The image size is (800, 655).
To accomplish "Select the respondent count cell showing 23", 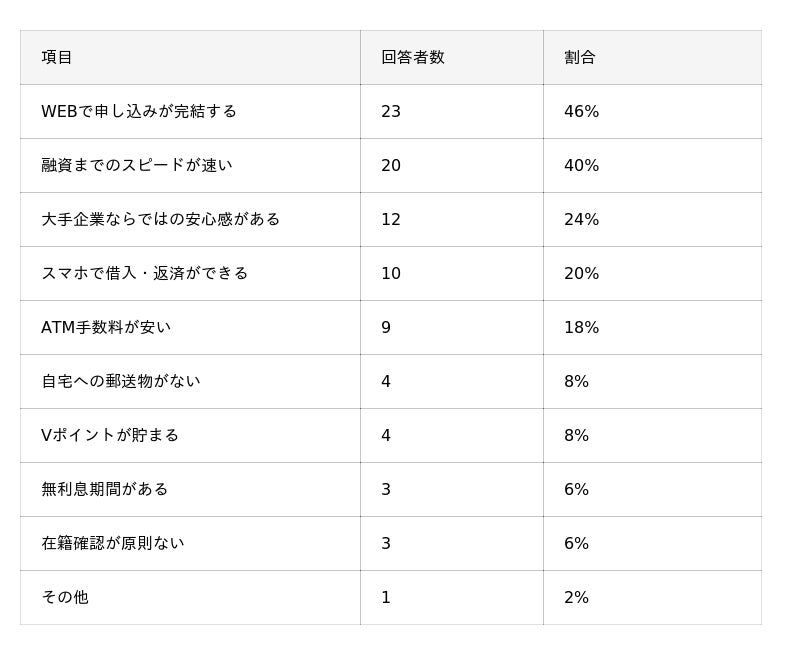I will (x=391, y=111).
